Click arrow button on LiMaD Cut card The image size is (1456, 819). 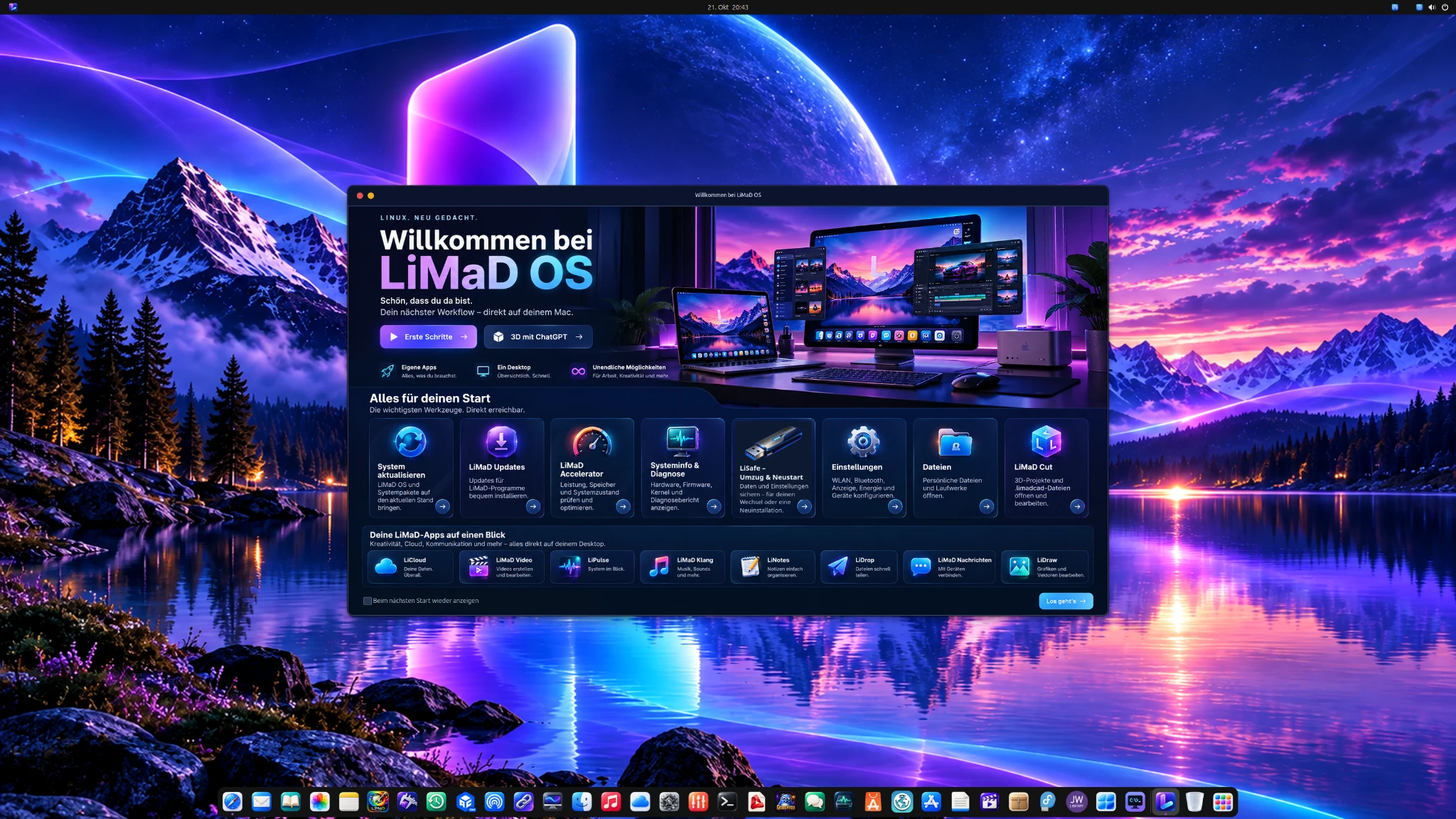1077,506
